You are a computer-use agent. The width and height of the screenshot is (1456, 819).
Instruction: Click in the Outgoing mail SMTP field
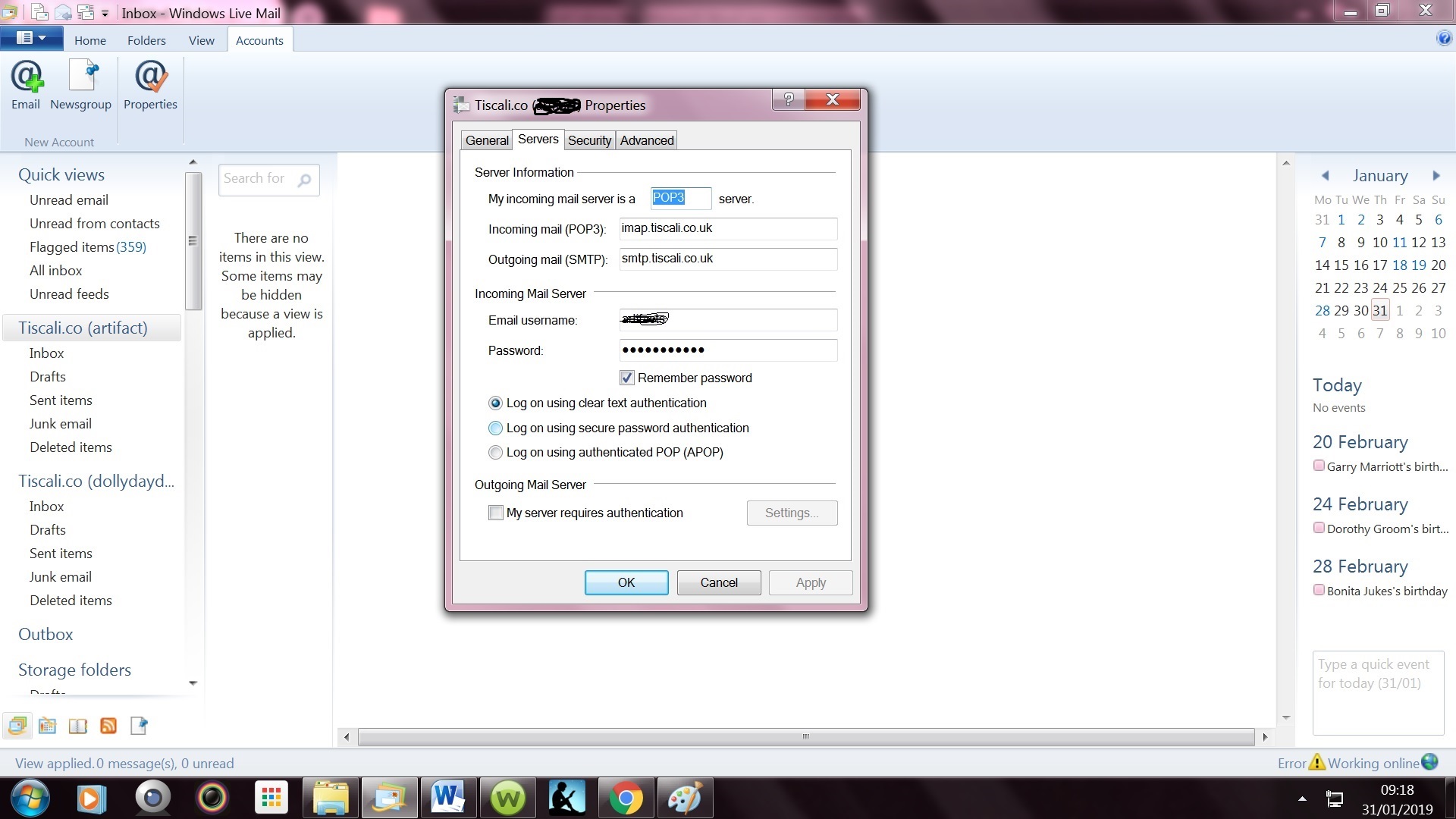tap(728, 259)
